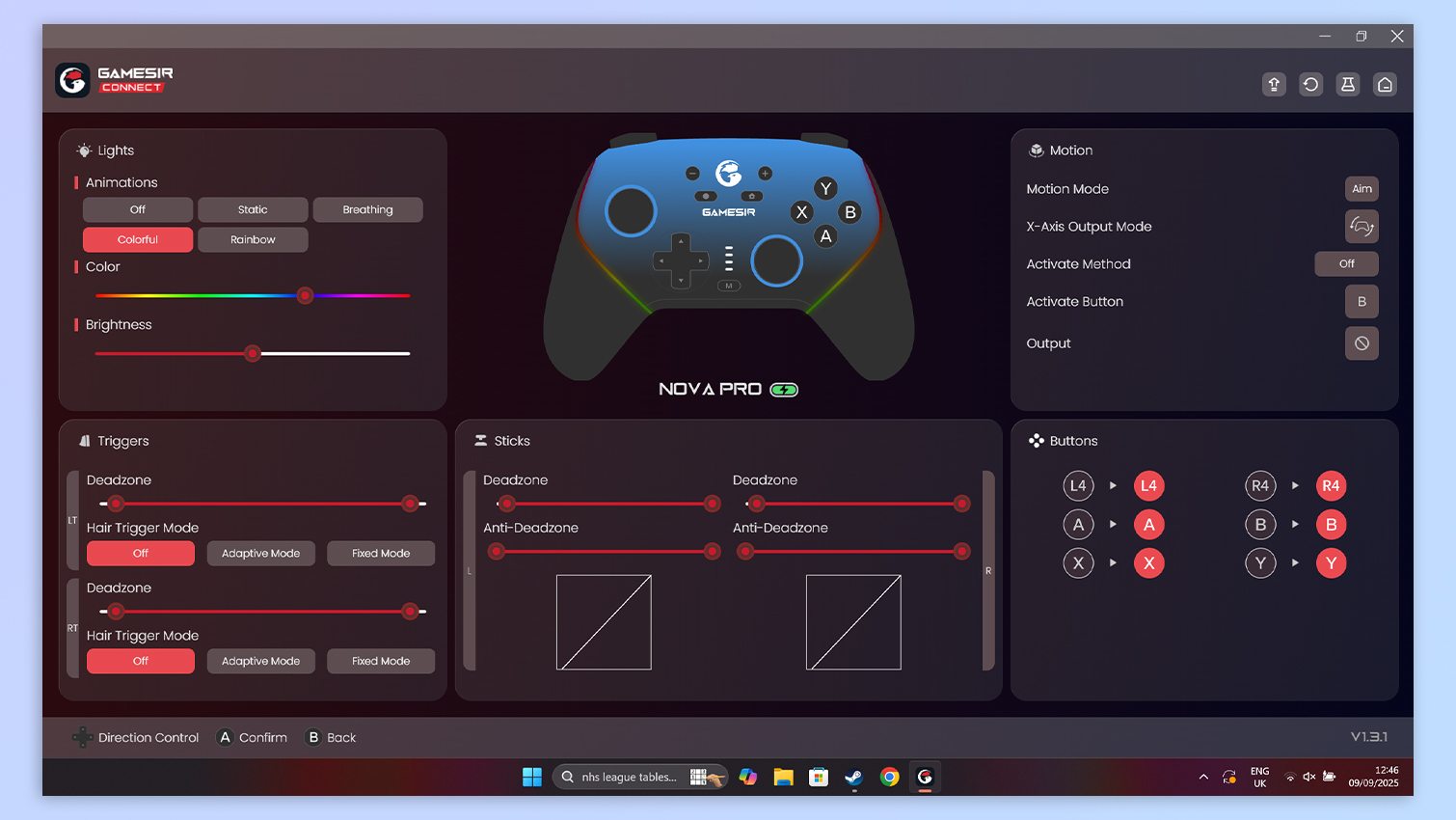
Task: Open the Motion Mode Aim selector
Action: [x=1362, y=189]
